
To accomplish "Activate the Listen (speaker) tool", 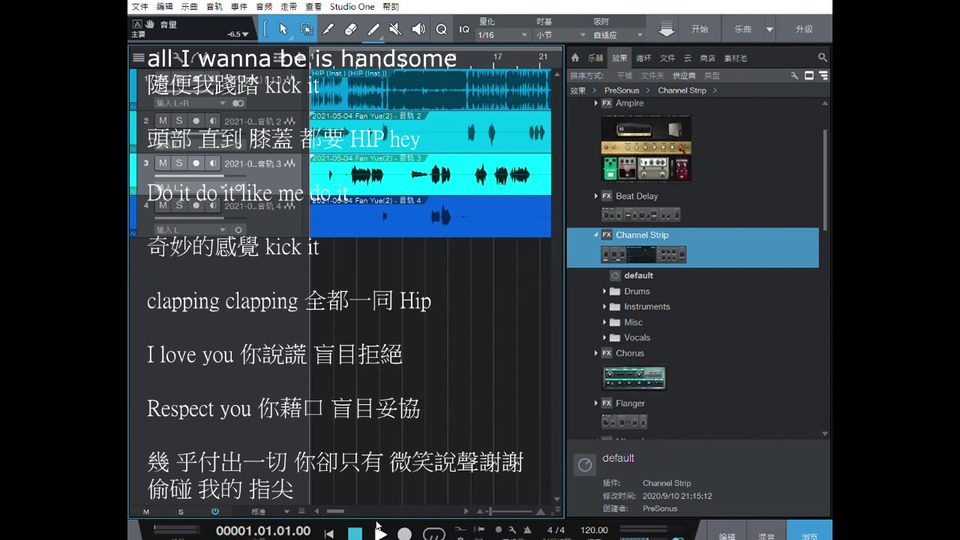I will (x=418, y=29).
